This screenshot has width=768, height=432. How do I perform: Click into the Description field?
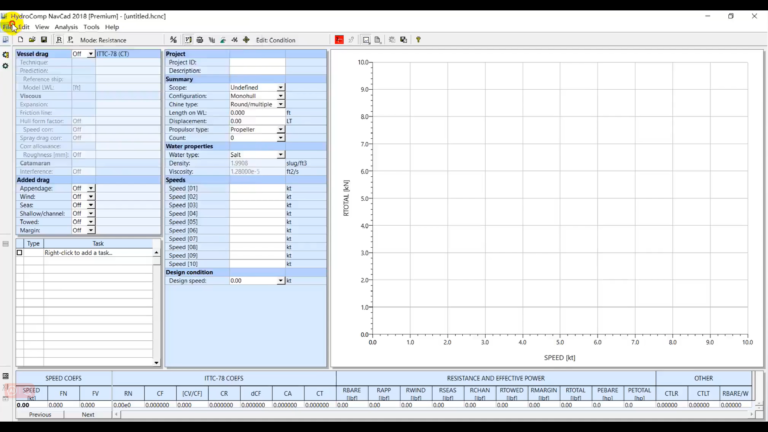[x=257, y=71]
